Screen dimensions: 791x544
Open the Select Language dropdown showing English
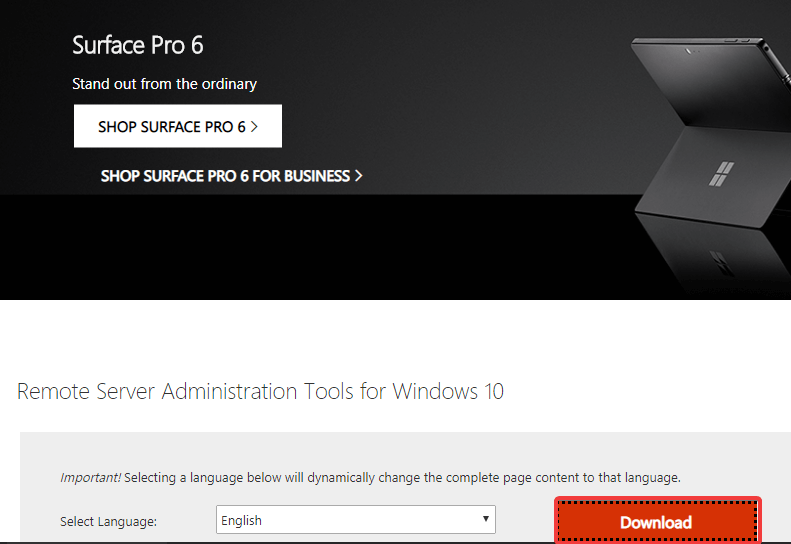tap(356, 519)
